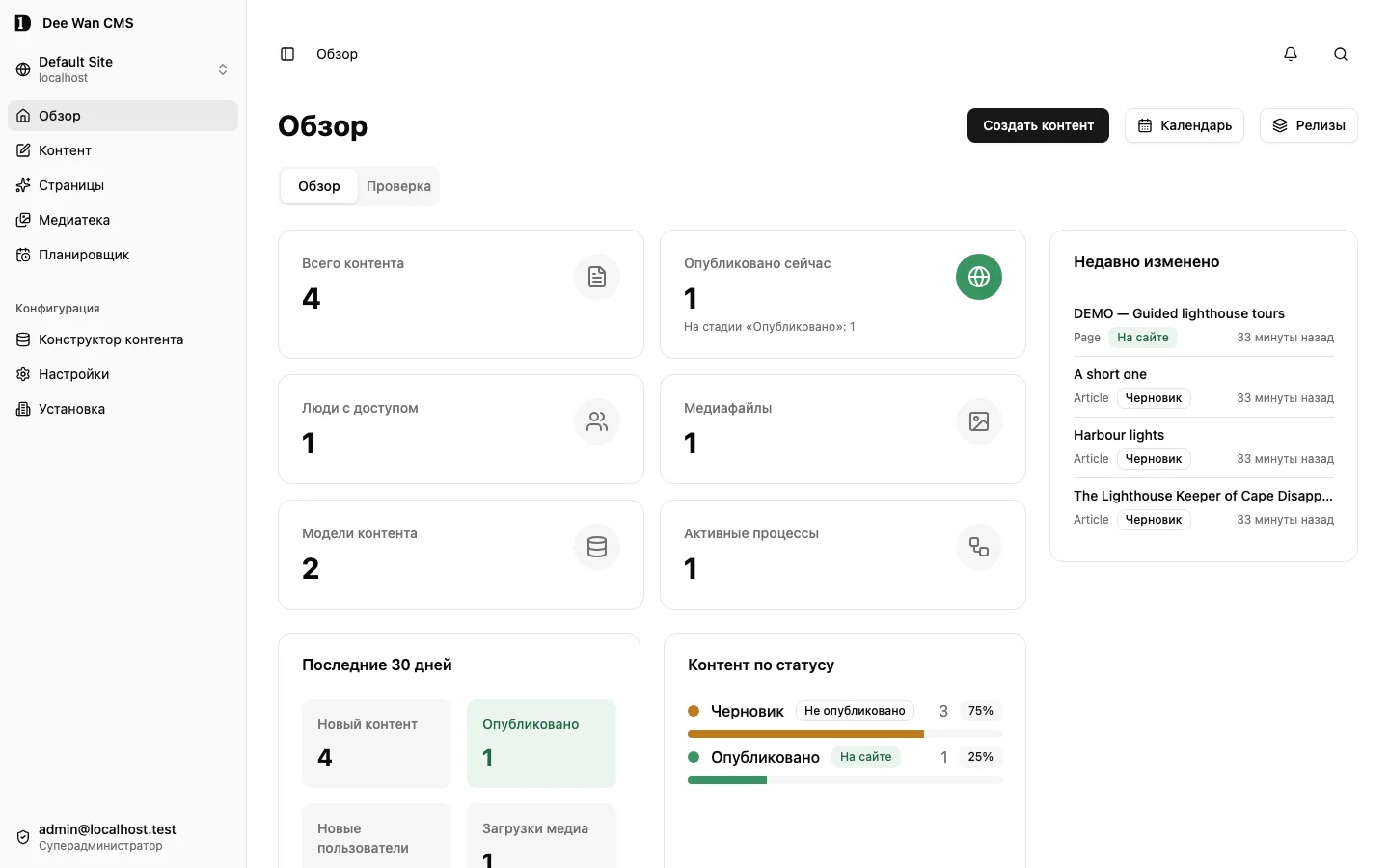
Task: Open Обзор in the sidebar
Action: point(123,116)
